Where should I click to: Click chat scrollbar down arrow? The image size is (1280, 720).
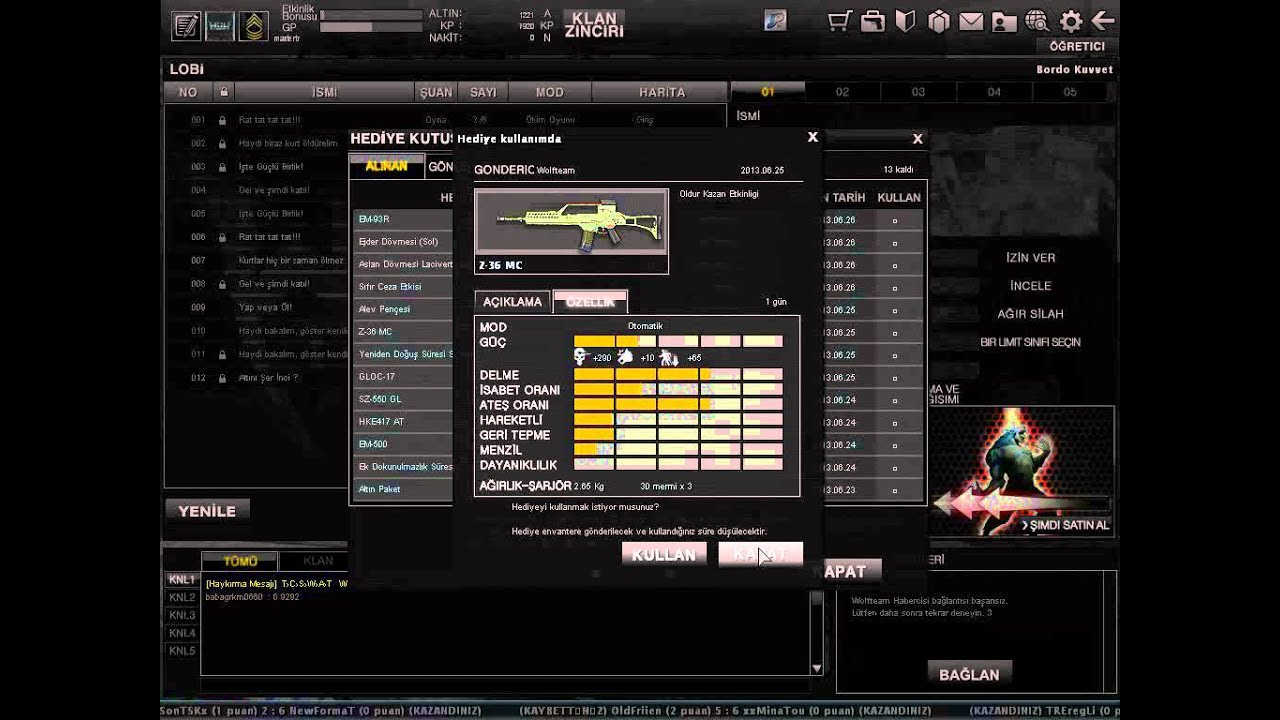tap(817, 668)
